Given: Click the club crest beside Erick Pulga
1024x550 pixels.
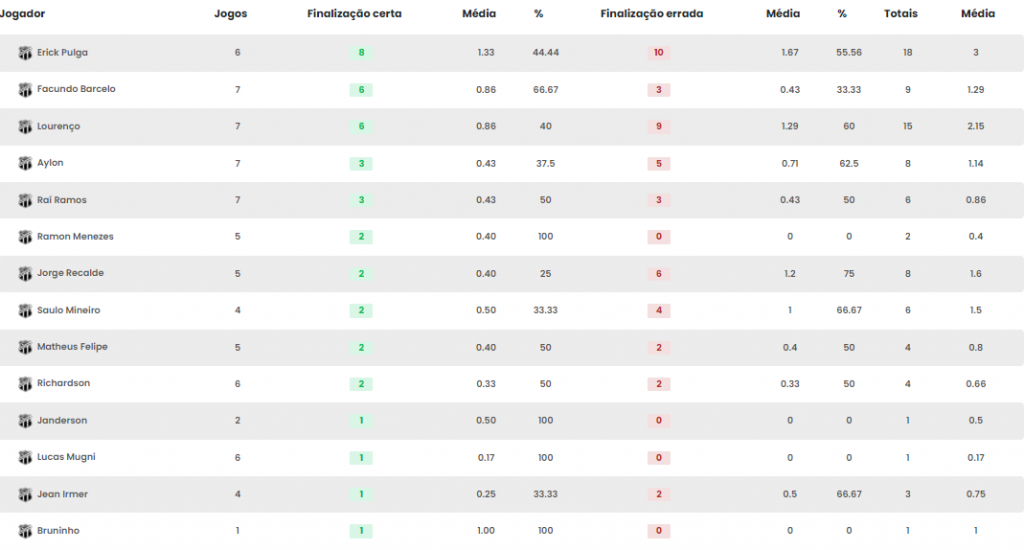Looking at the screenshot, I should (25, 53).
